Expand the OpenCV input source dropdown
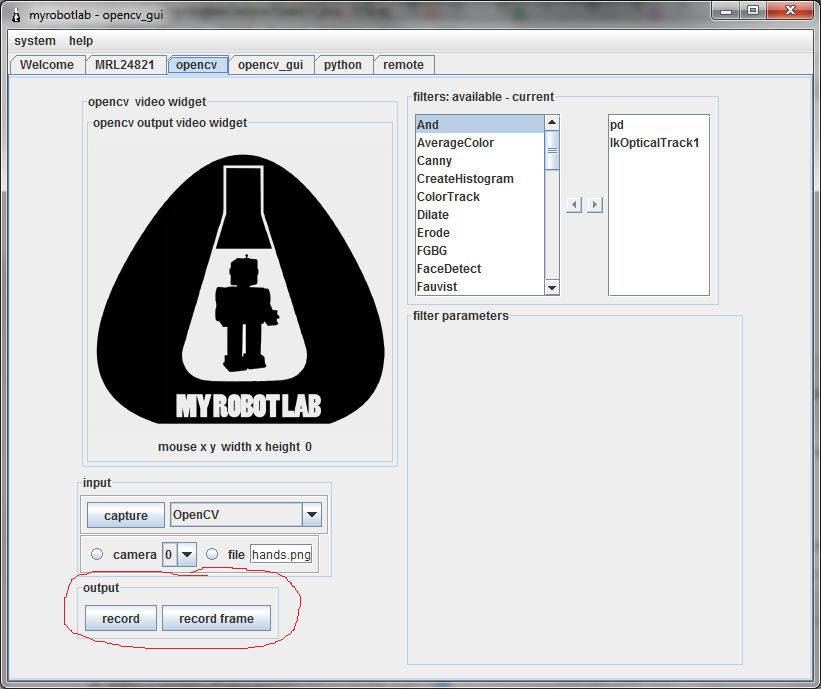Screen dimensions: 821x689 point(312,515)
